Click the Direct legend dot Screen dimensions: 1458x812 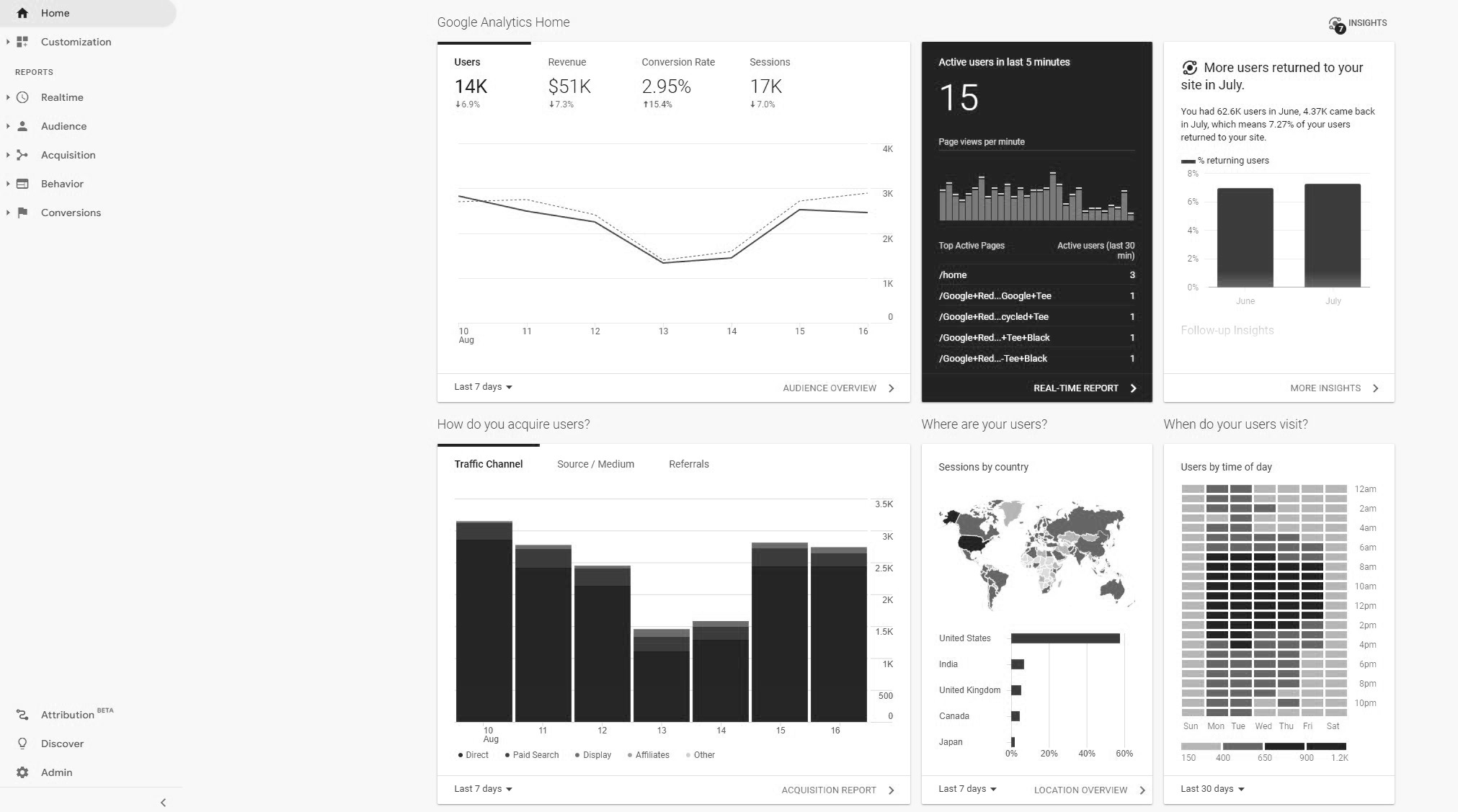461,755
